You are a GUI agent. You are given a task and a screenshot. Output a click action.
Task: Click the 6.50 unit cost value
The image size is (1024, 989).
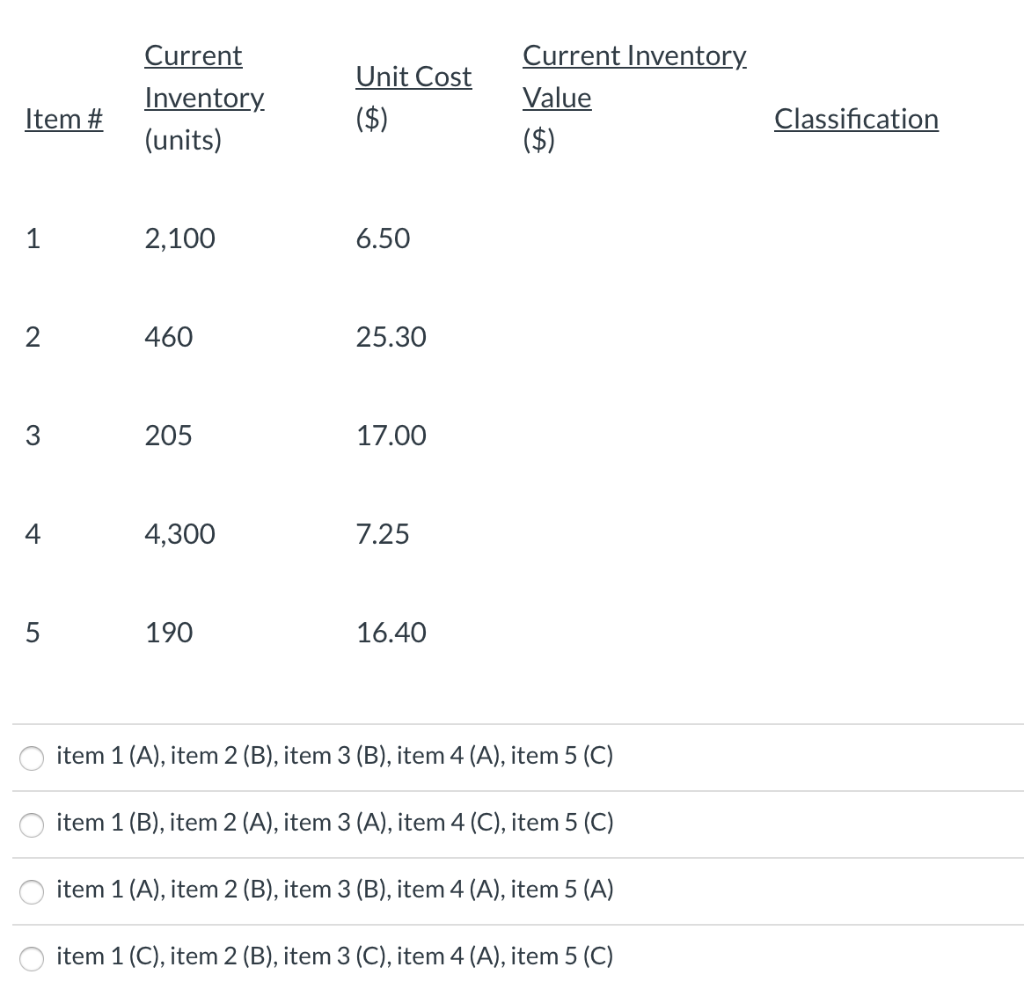coord(383,238)
